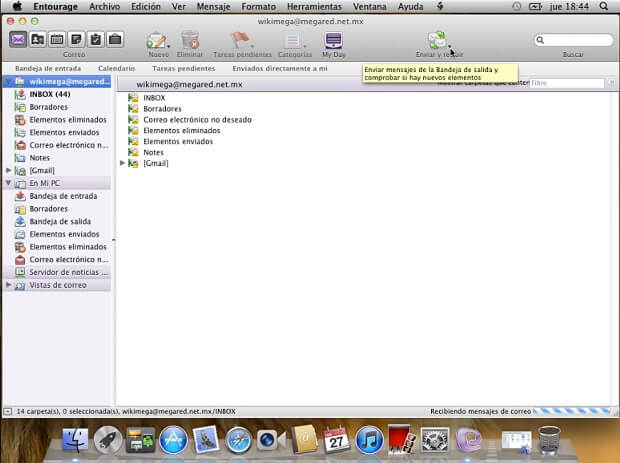The height and width of the screenshot is (463, 620).
Task: Open Tareas pendientes dropdown arrow
Action: click(x=252, y=46)
